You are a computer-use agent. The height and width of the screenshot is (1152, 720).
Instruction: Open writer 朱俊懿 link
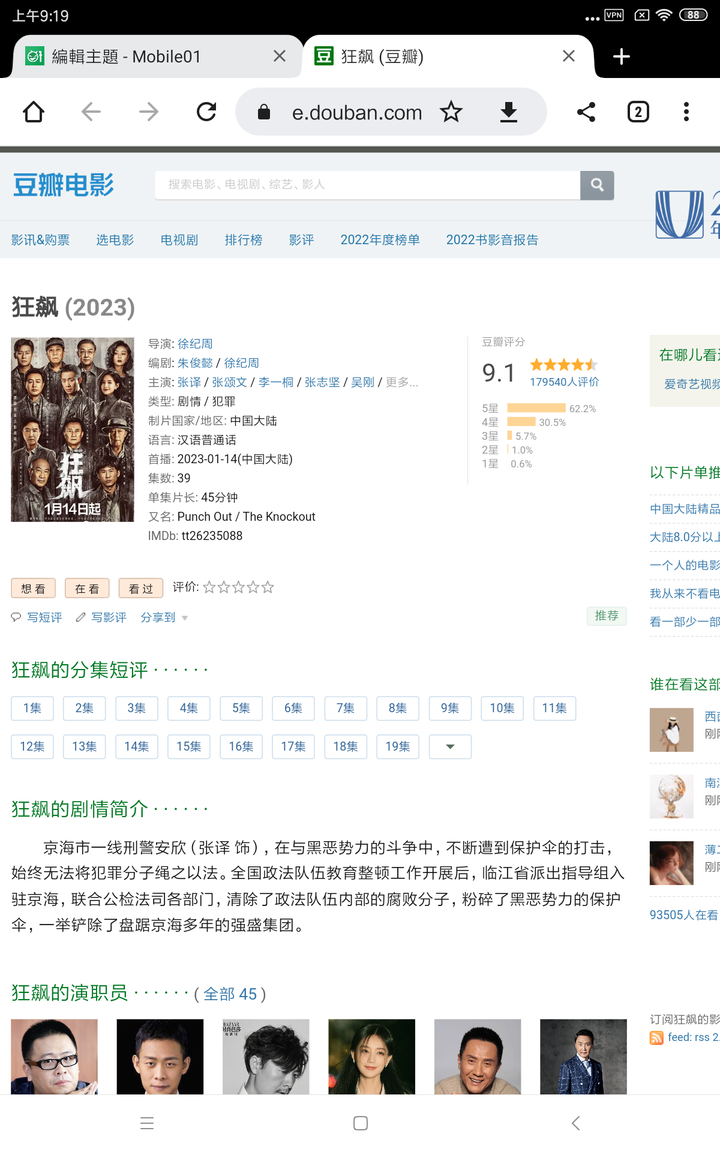click(195, 363)
